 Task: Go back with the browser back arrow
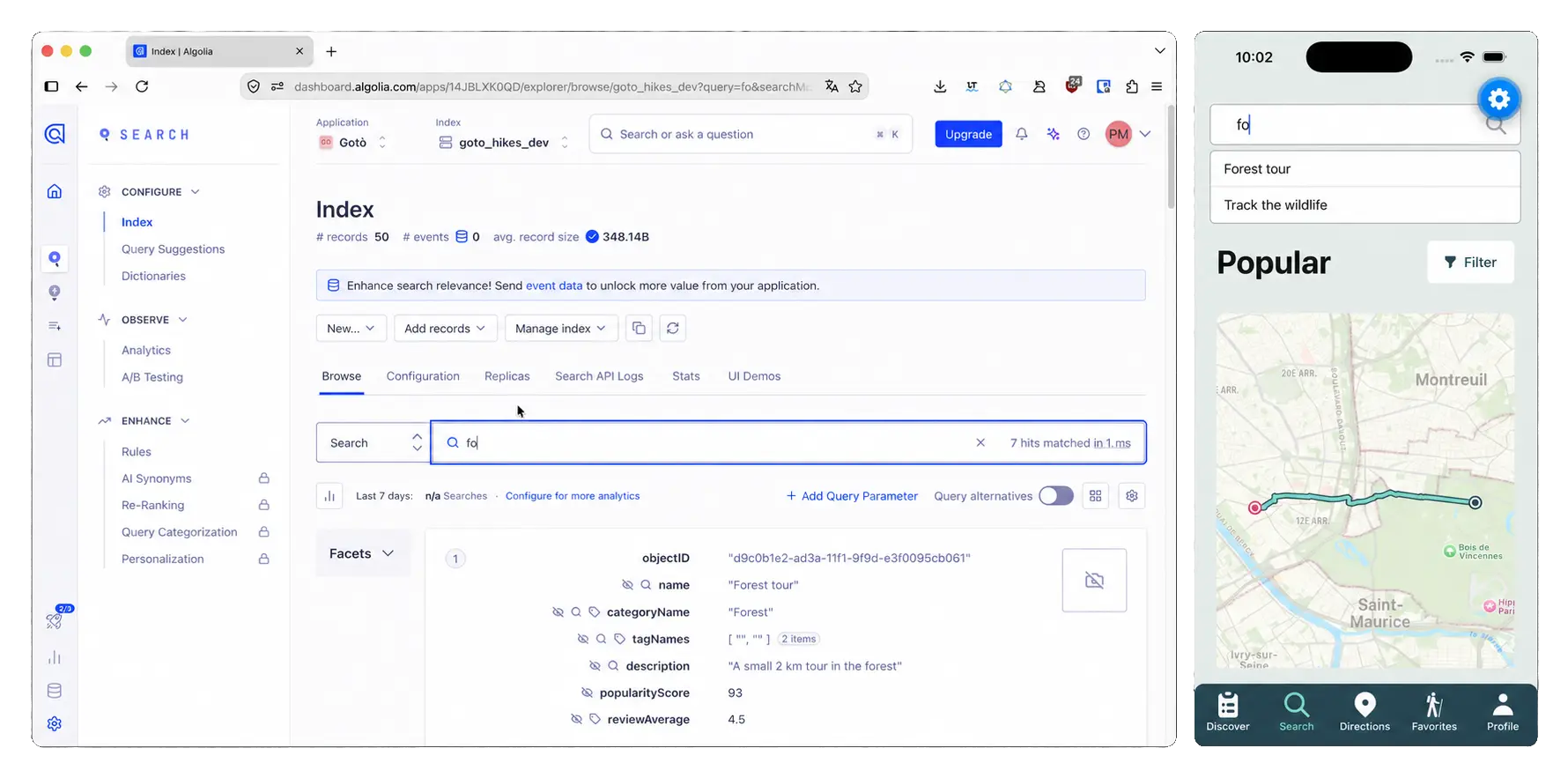(82, 86)
